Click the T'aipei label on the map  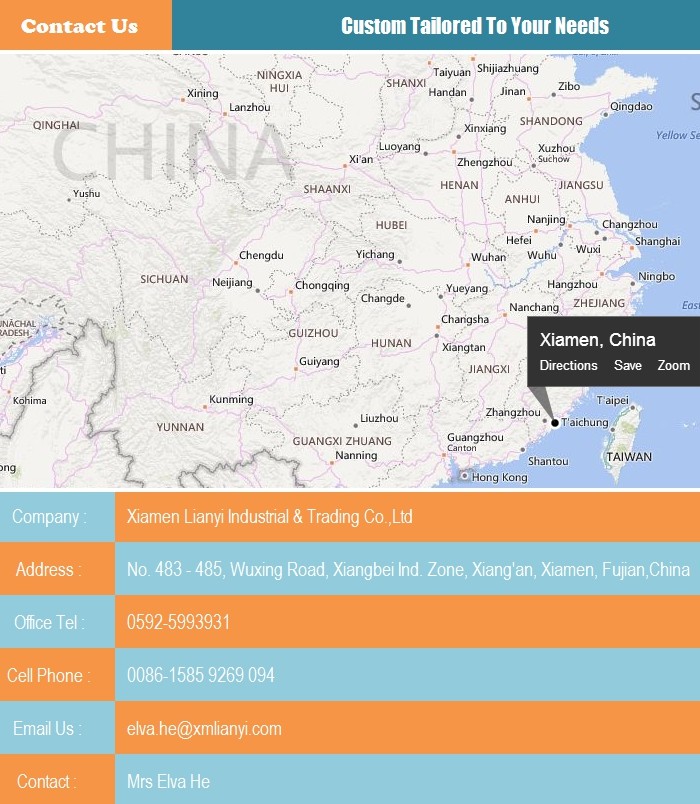(612, 400)
